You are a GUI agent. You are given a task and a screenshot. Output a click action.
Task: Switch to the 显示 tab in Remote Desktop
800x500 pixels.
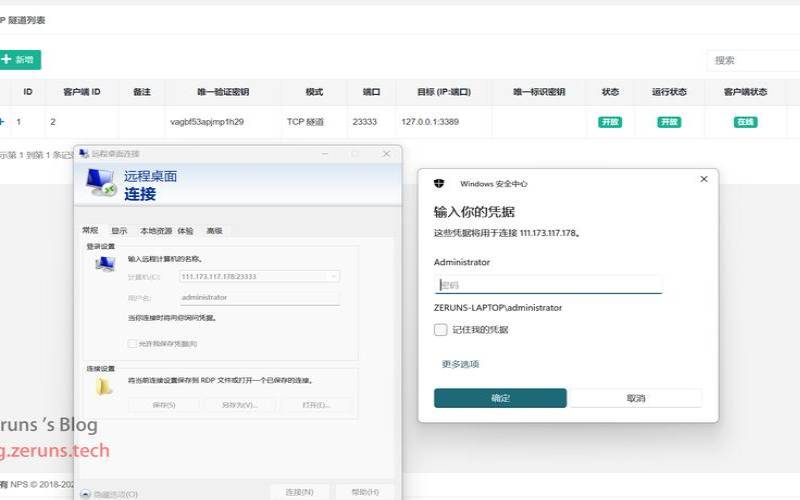click(x=119, y=231)
